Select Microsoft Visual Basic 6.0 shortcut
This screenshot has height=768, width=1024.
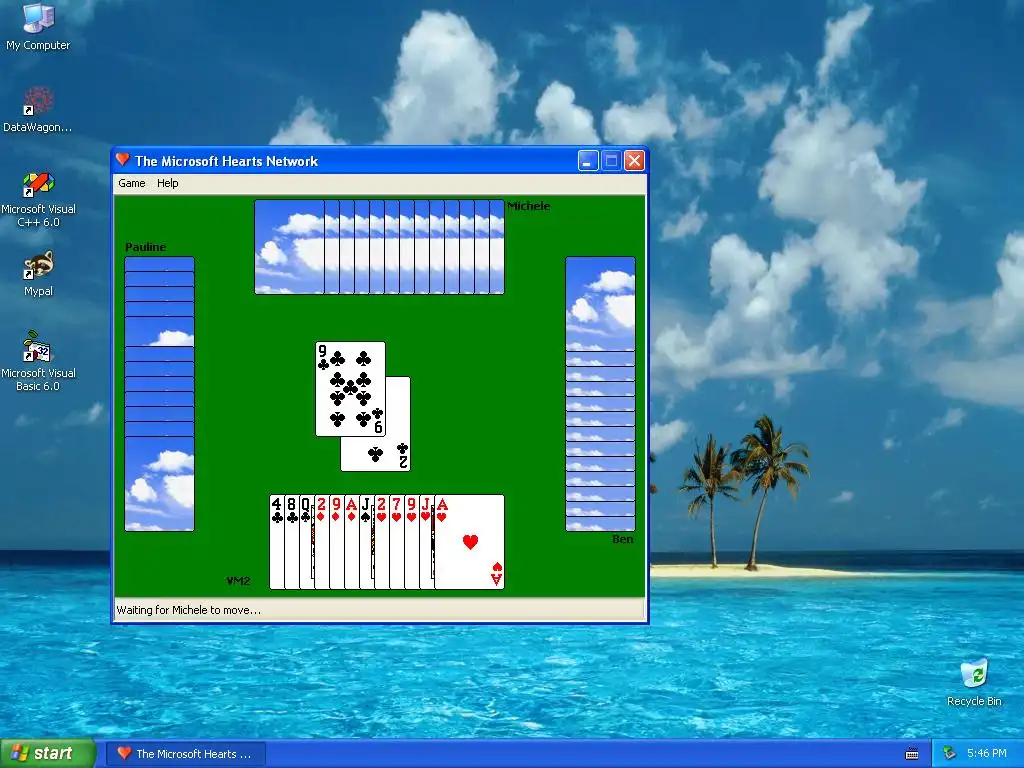38,361
